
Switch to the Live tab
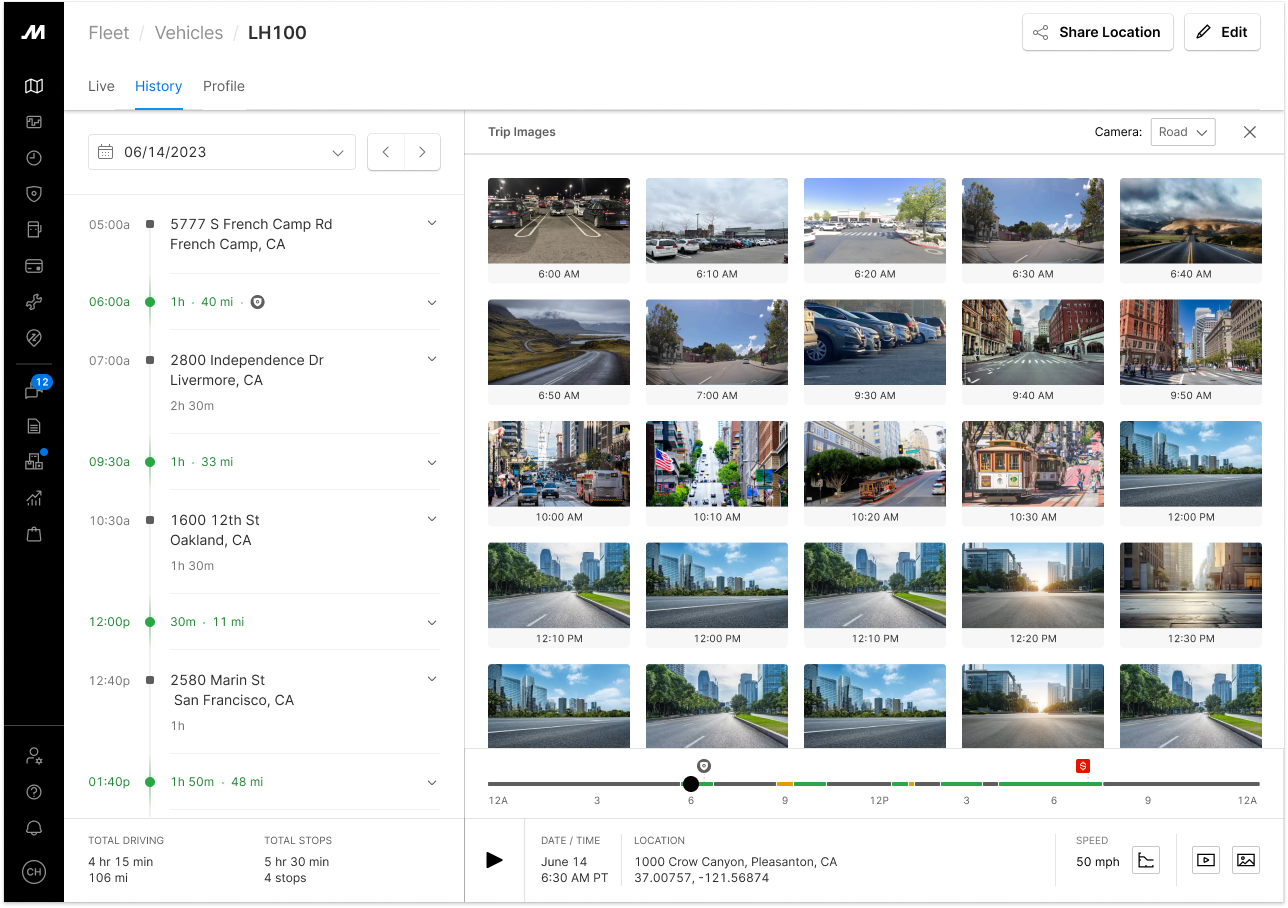(101, 86)
